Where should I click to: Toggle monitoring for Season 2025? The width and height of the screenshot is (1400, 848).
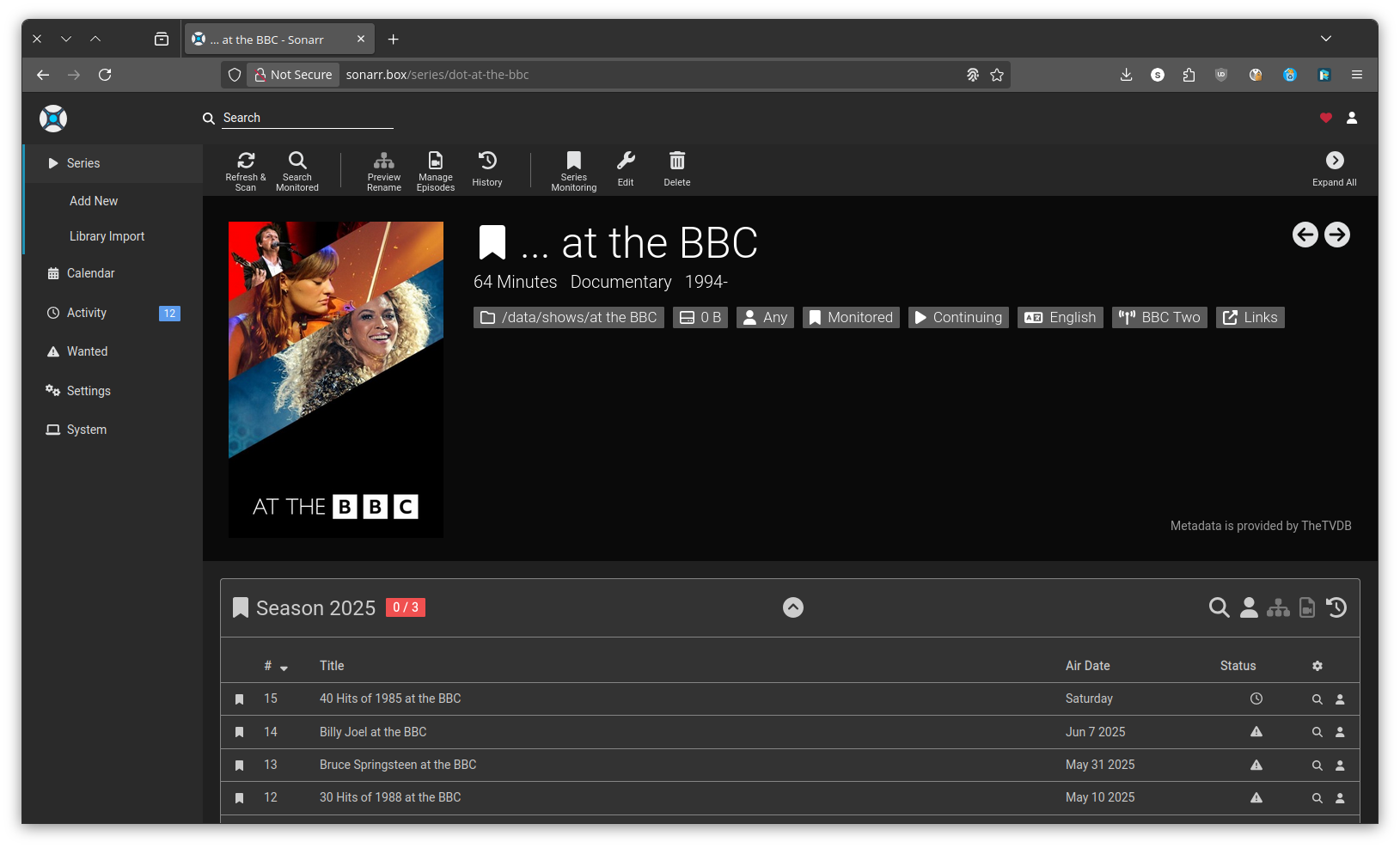(241, 608)
